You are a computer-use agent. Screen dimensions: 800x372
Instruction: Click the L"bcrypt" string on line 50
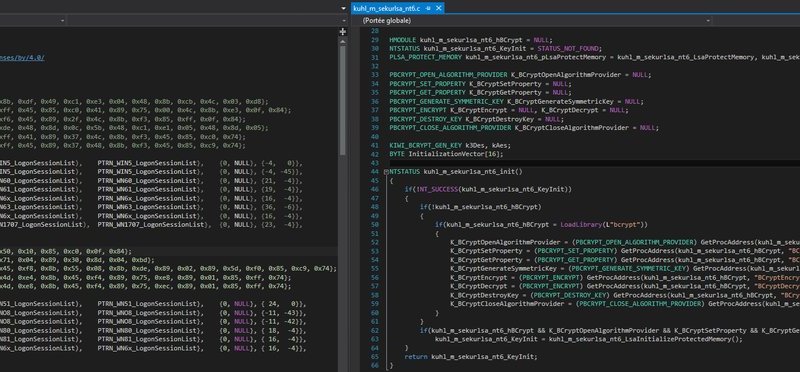(625, 225)
